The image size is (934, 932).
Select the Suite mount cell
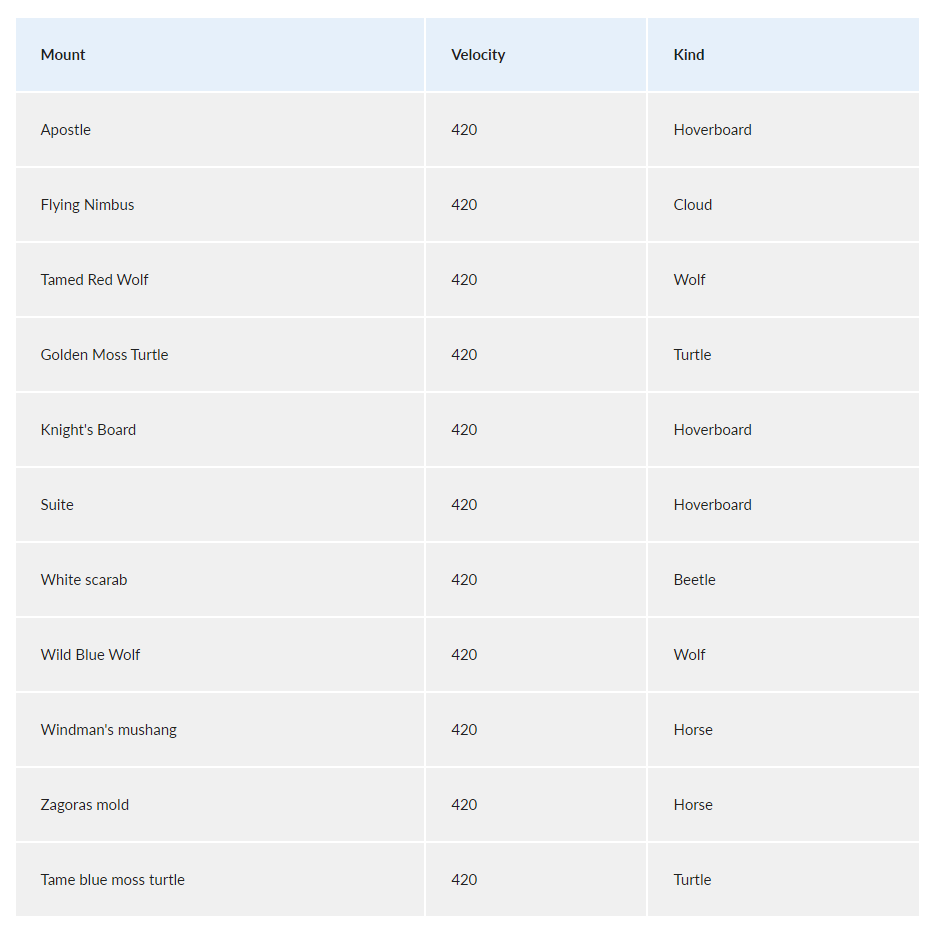220,505
